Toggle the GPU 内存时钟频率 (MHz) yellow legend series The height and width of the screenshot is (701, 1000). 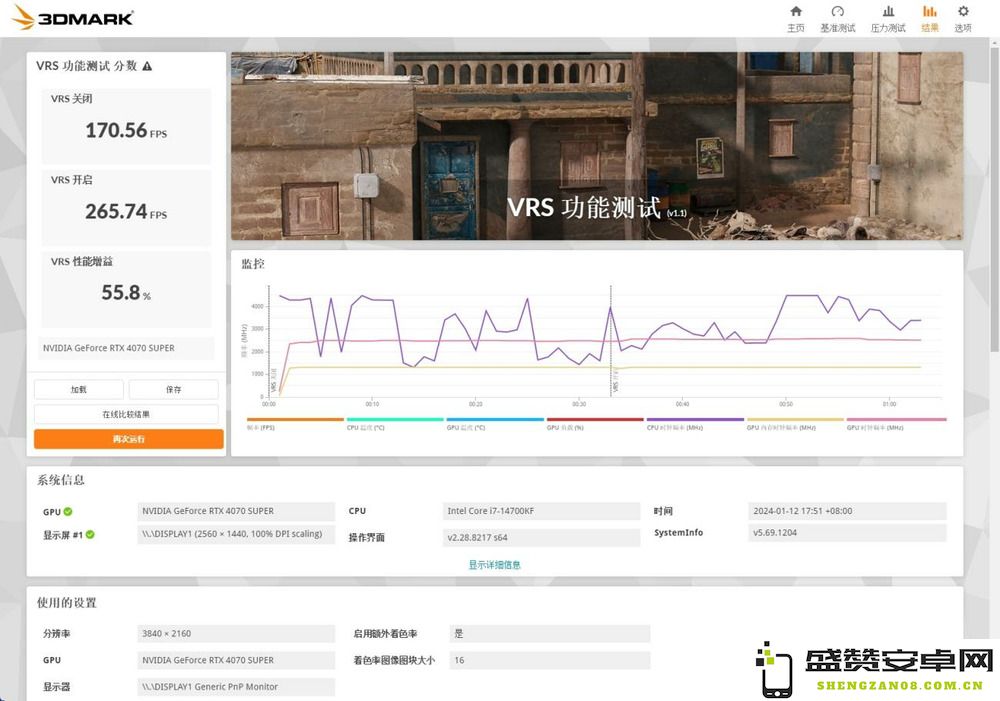795,424
